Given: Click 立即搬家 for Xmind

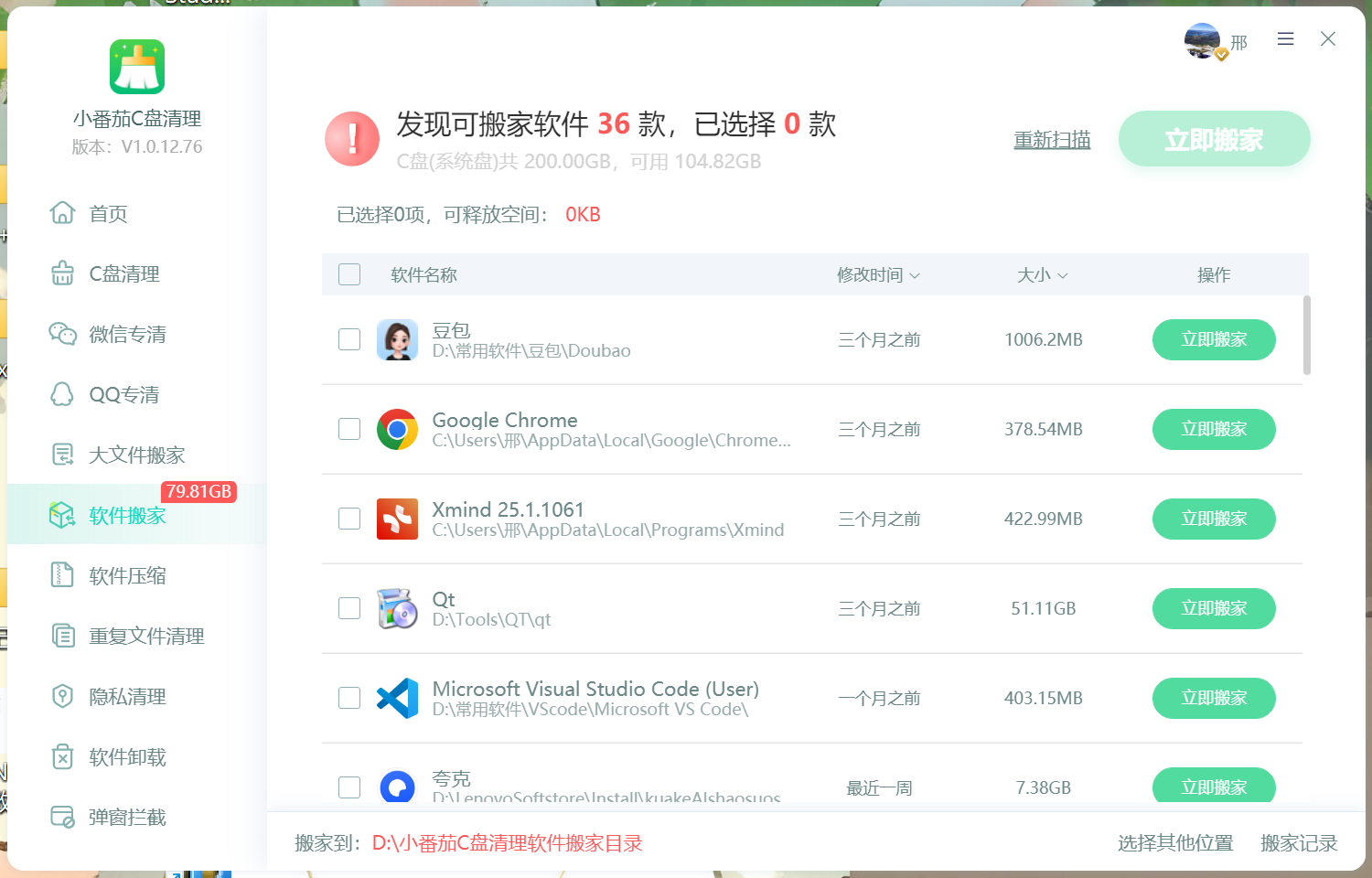Looking at the screenshot, I should (1214, 519).
